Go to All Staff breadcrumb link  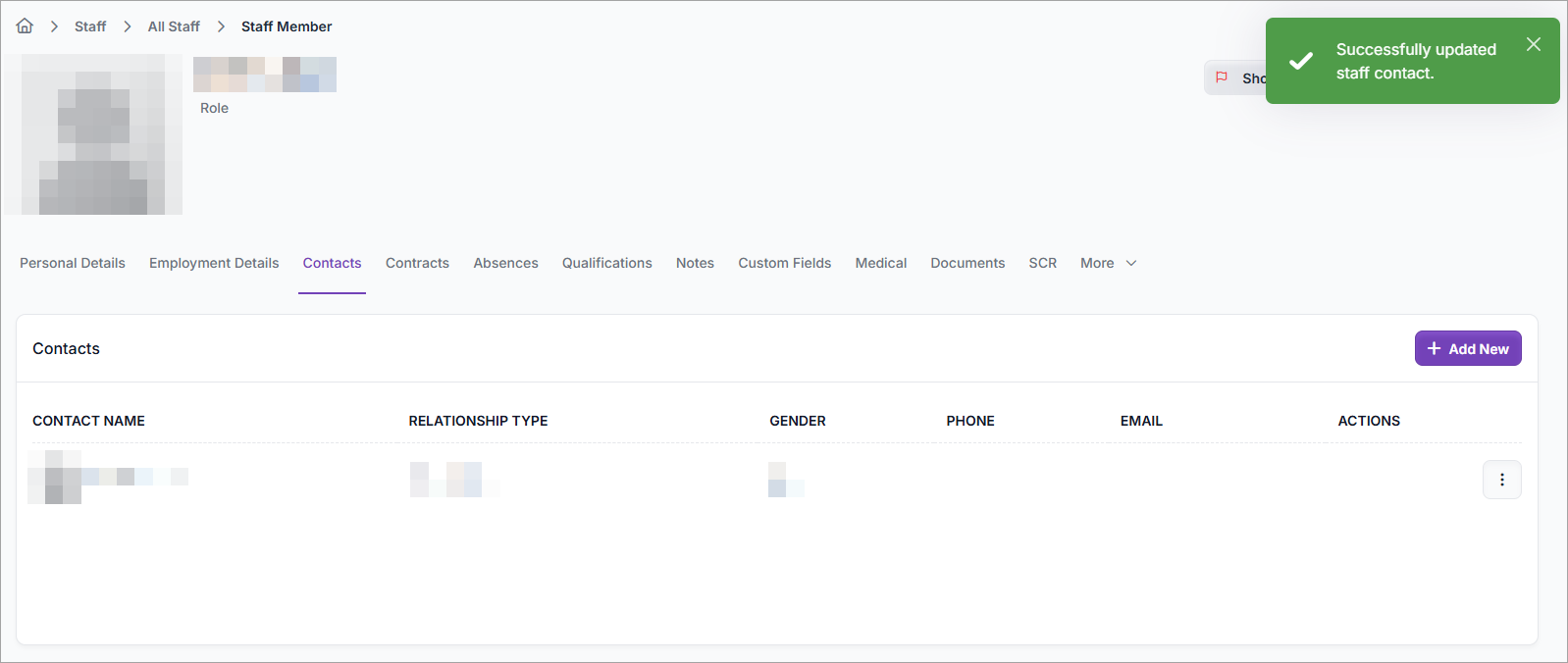coord(174,26)
